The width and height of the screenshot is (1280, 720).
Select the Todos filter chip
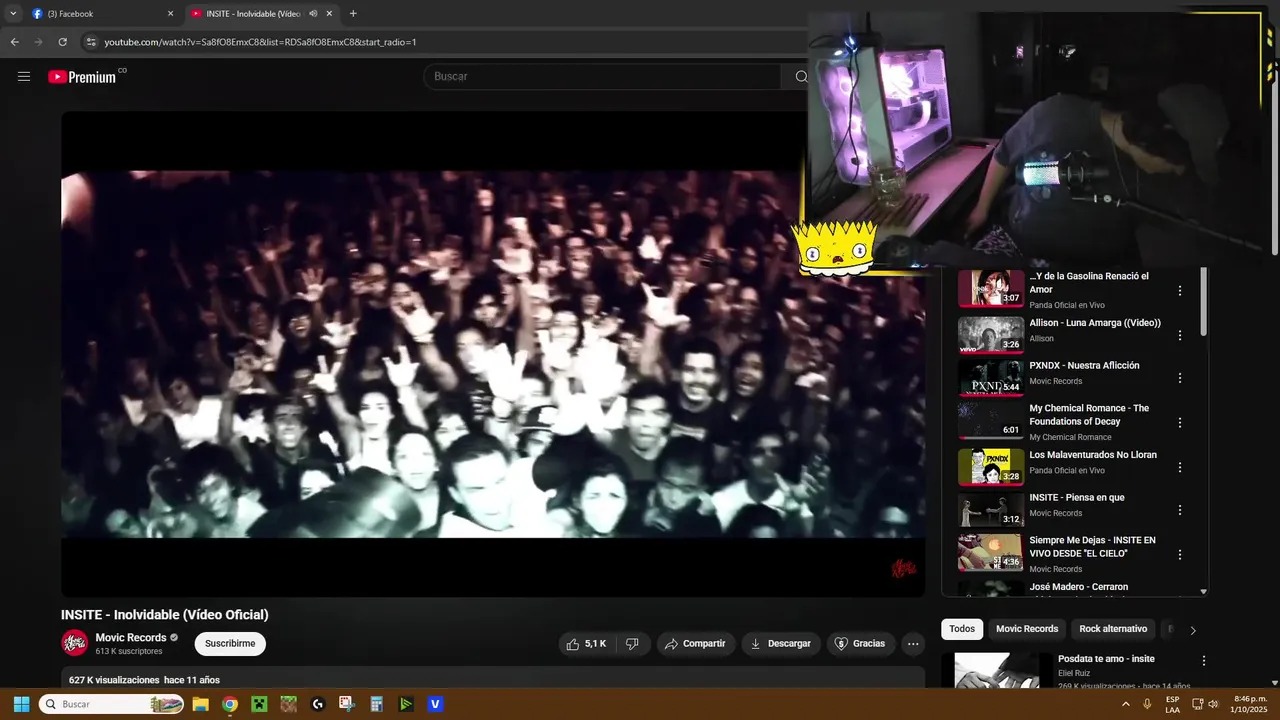point(962,629)
